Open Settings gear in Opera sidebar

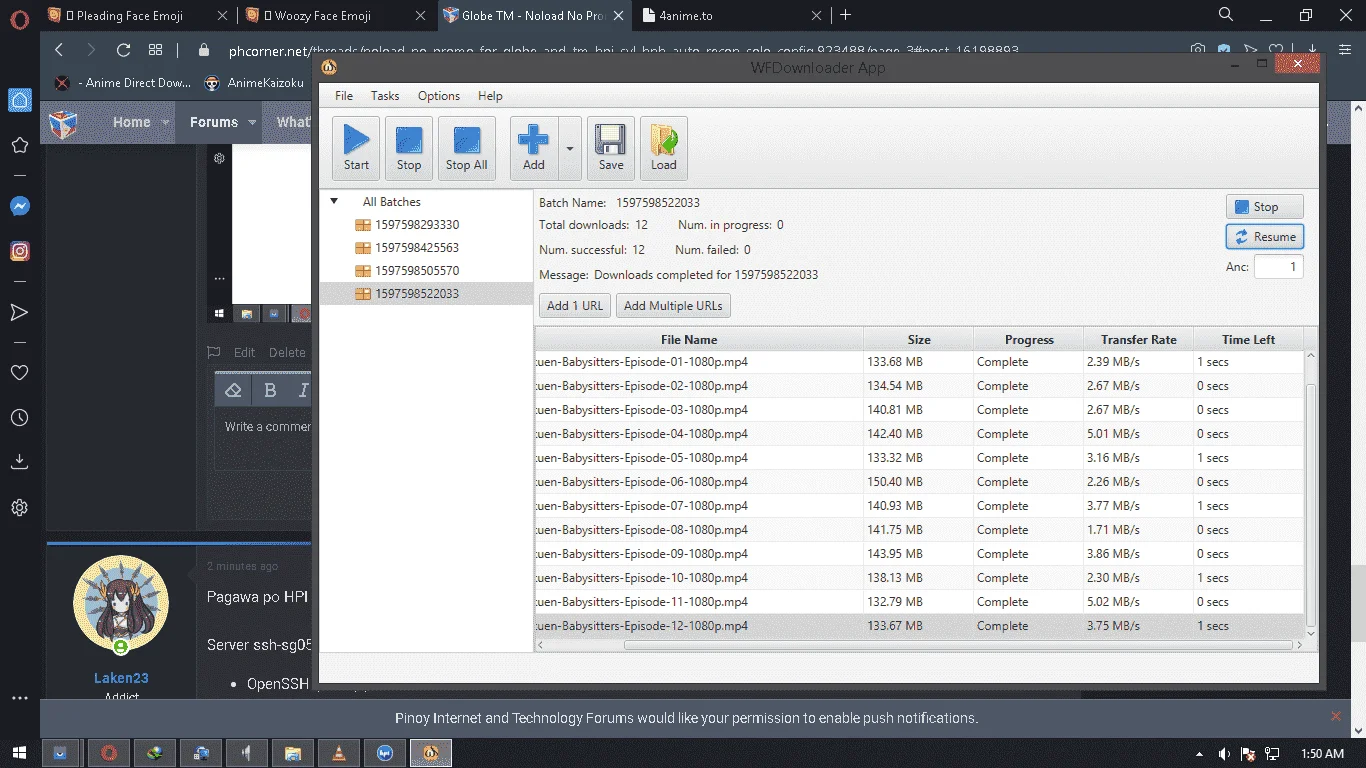(19, 508)
